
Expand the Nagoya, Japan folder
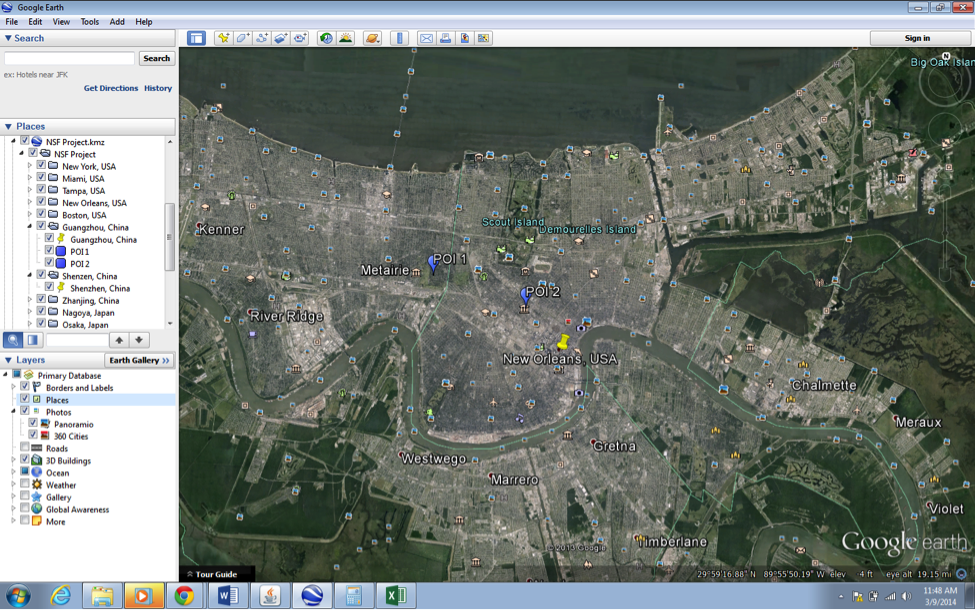click(x=30, y=312)
